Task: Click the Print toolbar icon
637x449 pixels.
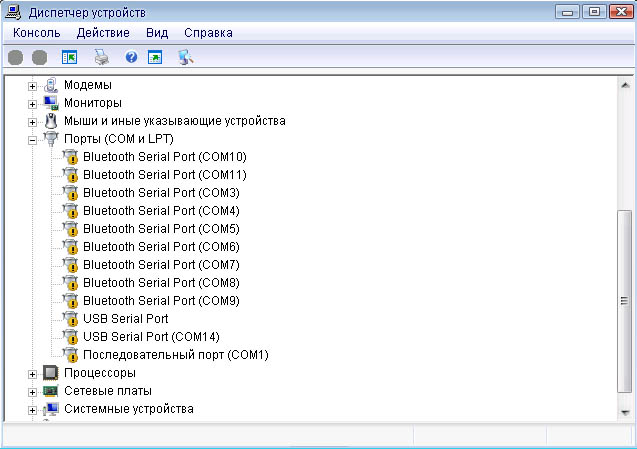Action: 101,58
